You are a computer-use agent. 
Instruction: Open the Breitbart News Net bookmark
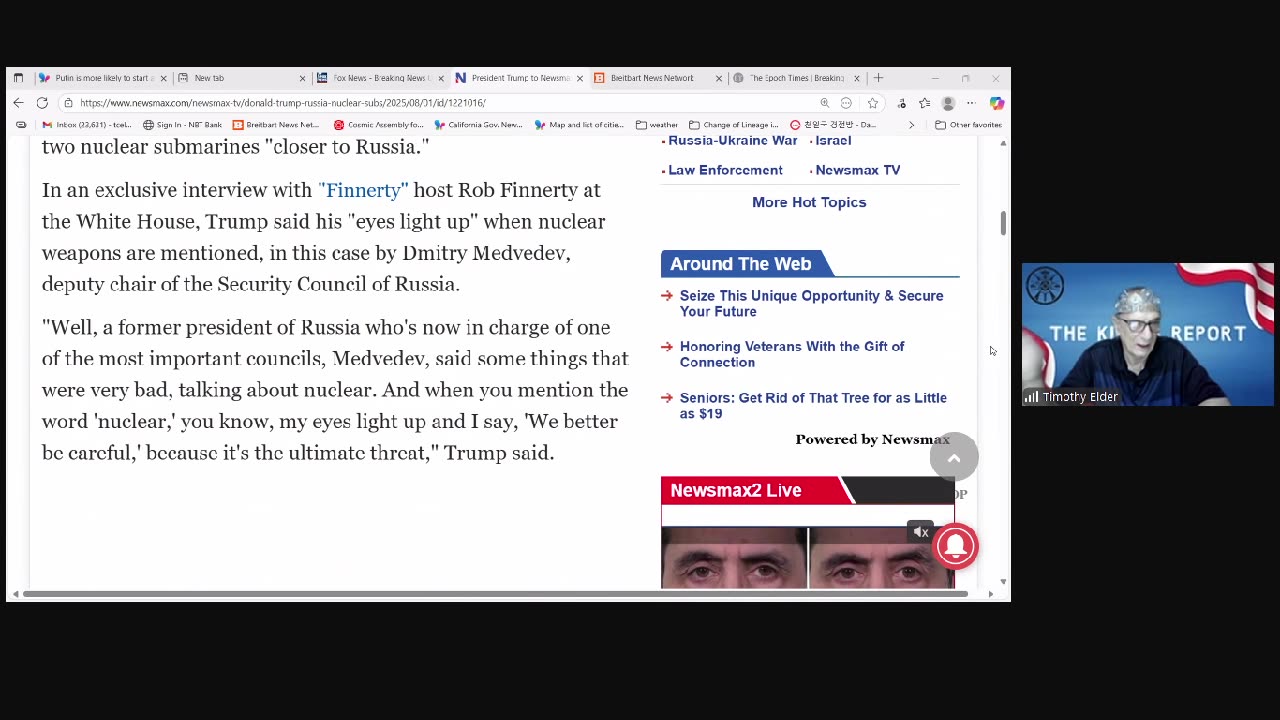point(276,125)
